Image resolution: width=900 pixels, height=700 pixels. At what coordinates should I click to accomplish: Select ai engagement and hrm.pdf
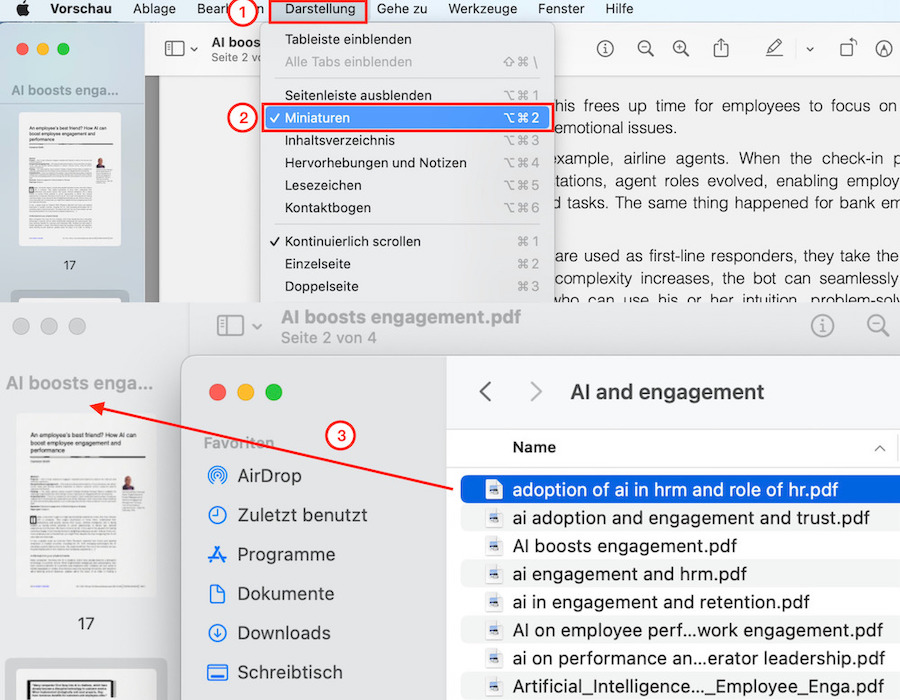[x=680, y=574]
